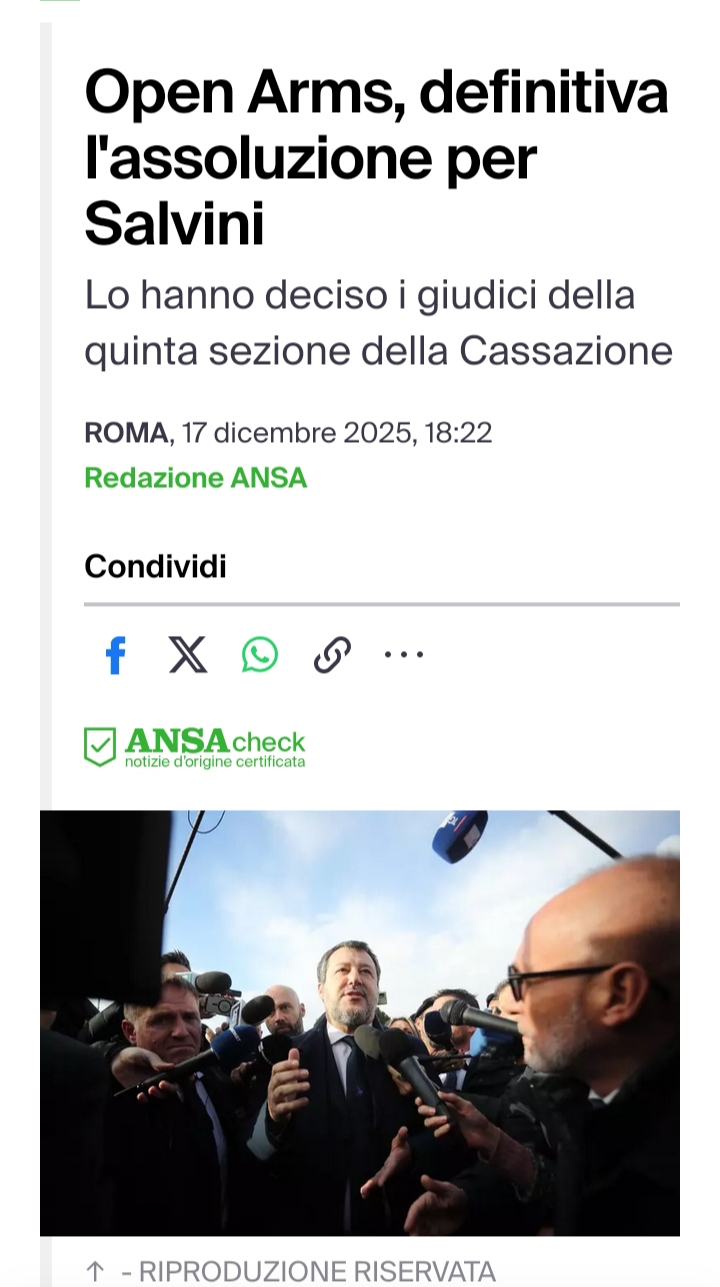720x1287 pixels.
Task: Open the ANSAcheck logo text
Action: pos(215,741)
